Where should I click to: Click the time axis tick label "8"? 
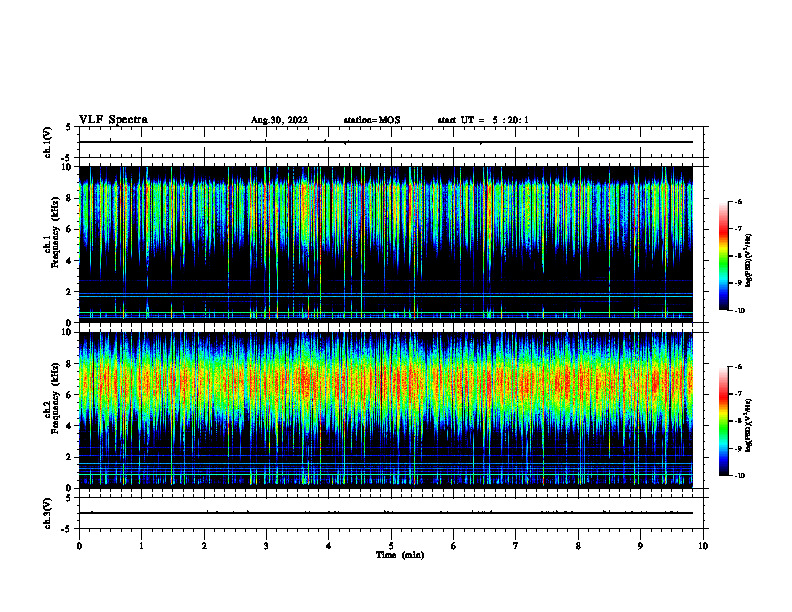tap(578, 546)
